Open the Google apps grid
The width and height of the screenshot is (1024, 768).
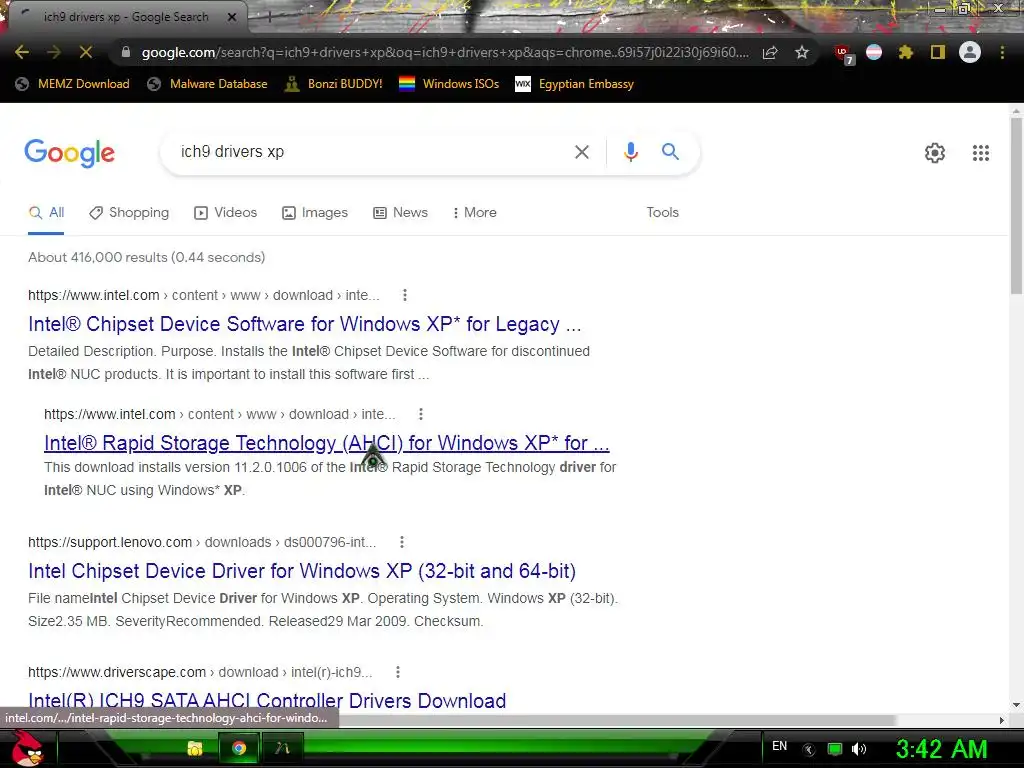[x=981, y=153]
